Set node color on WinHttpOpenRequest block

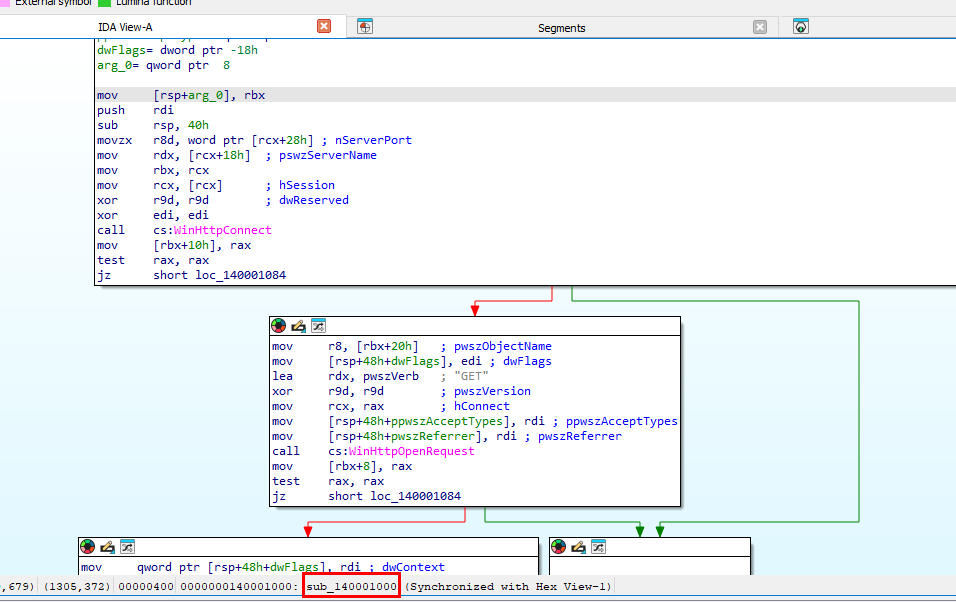[280, 326]
